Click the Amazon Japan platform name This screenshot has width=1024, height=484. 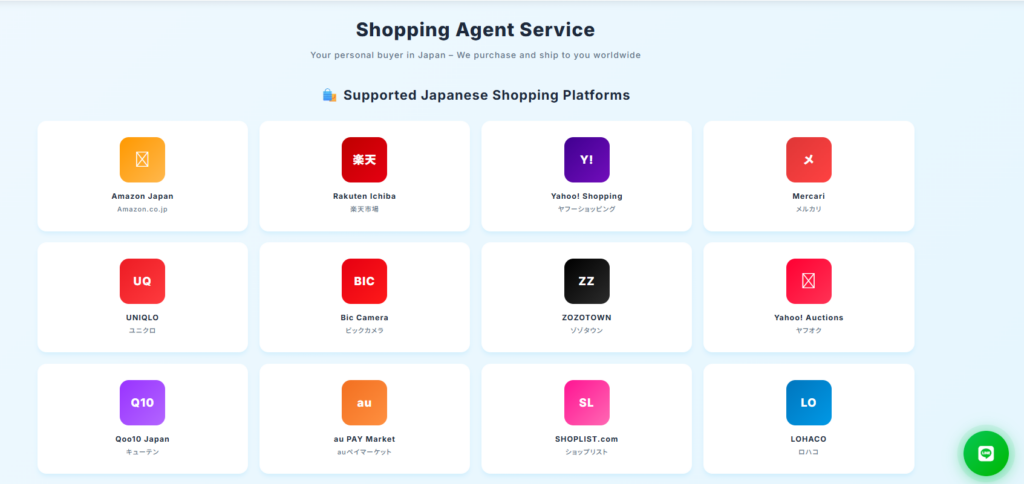142,196
